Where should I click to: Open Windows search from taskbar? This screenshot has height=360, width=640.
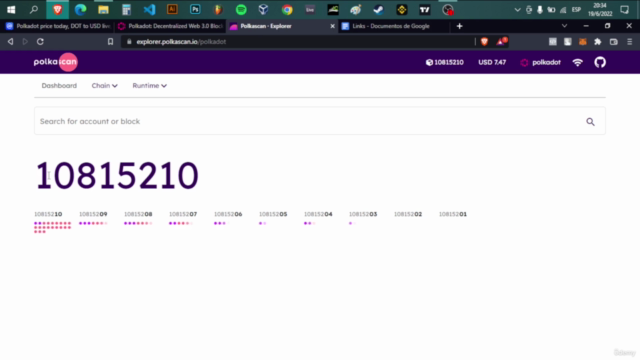pyautogui.click(x=34, y=9)
